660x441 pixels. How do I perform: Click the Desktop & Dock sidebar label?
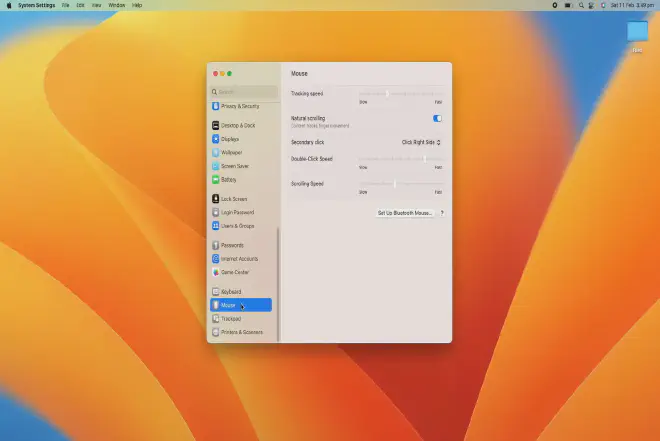[238, 125]
